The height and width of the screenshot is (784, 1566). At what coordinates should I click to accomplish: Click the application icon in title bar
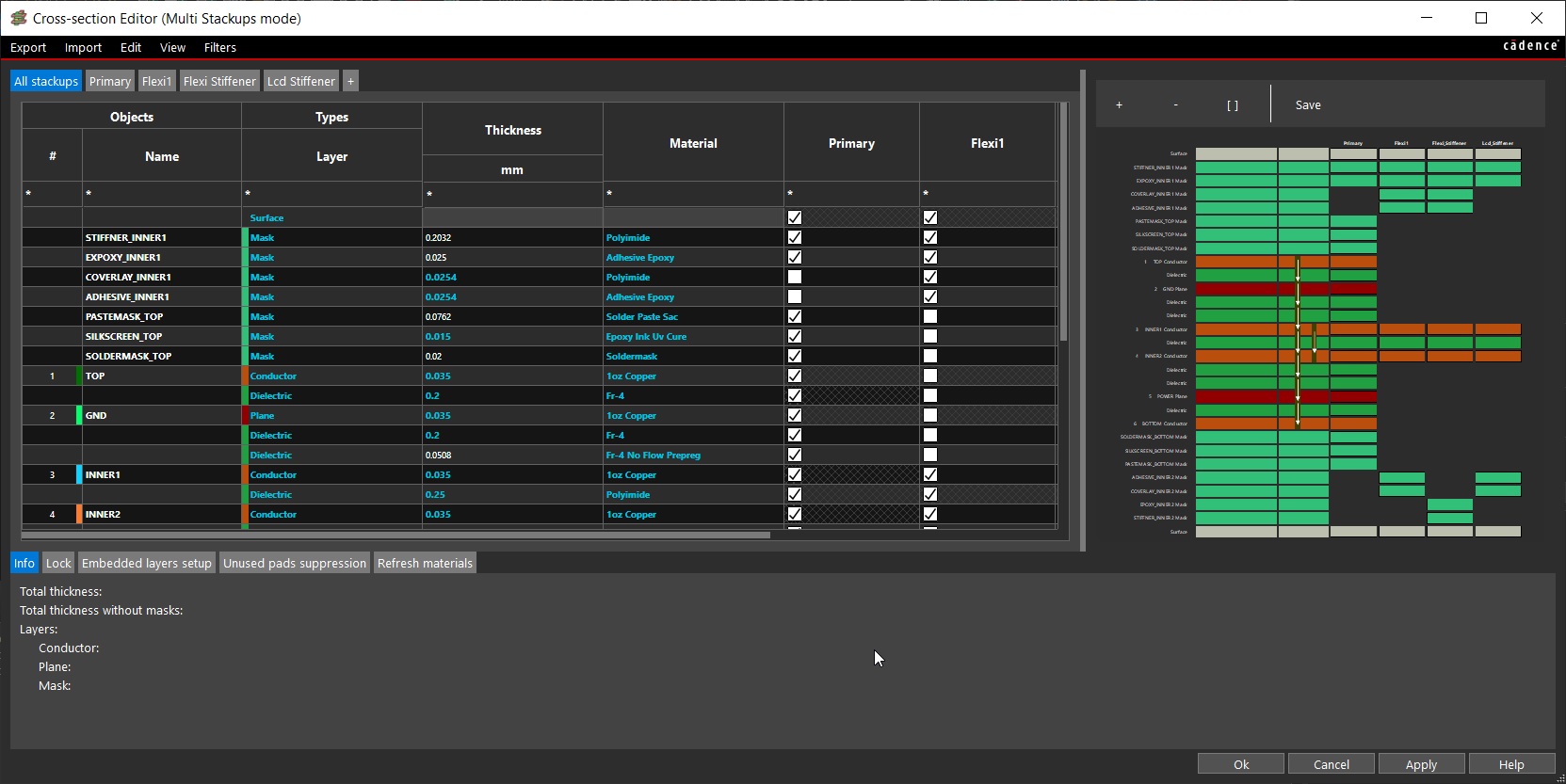18,18
